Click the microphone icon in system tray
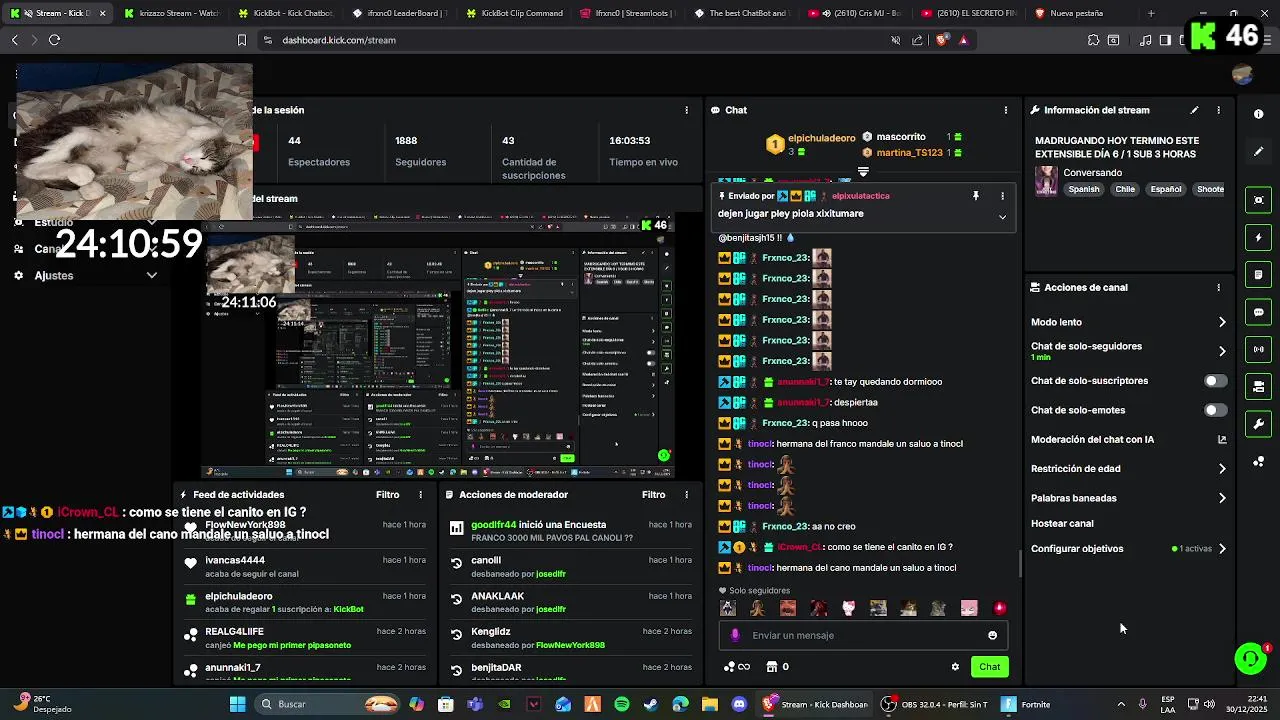The width and height of the screenshot is (1280, 720). [1142, 704]
